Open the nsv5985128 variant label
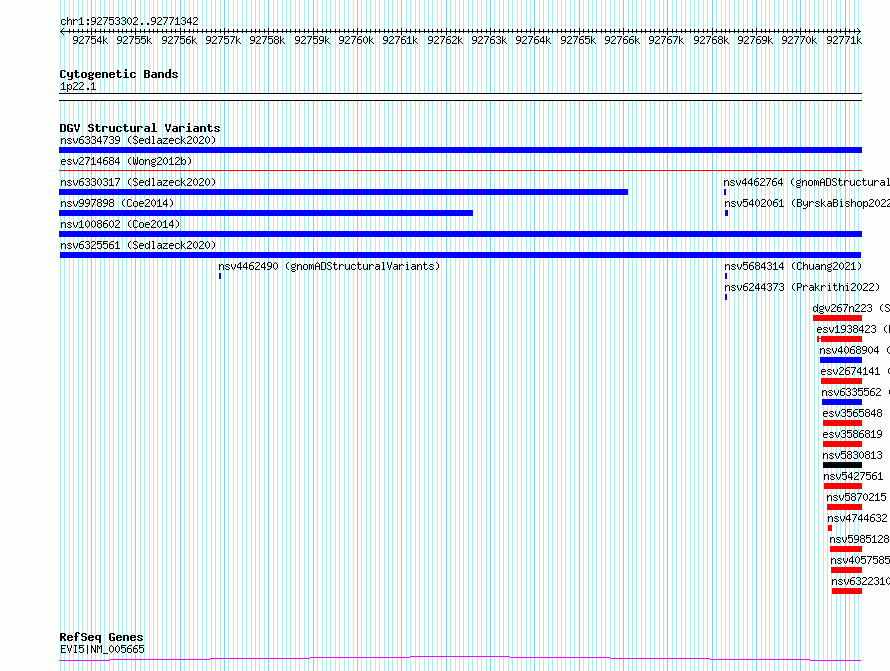The width and height of the screenshot is (890, 671). [x=859, y=539]
